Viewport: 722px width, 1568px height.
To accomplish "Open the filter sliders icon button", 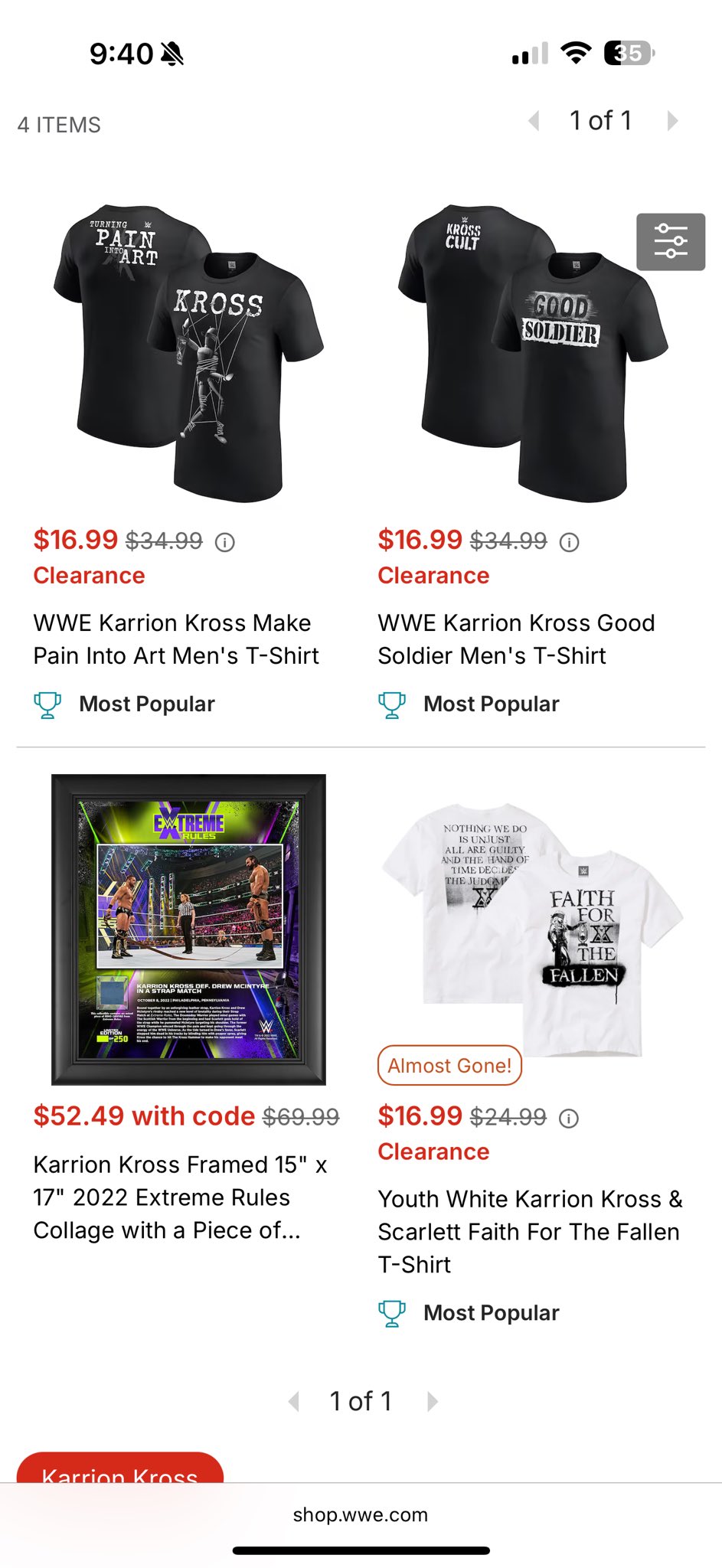I will point(671,242).
